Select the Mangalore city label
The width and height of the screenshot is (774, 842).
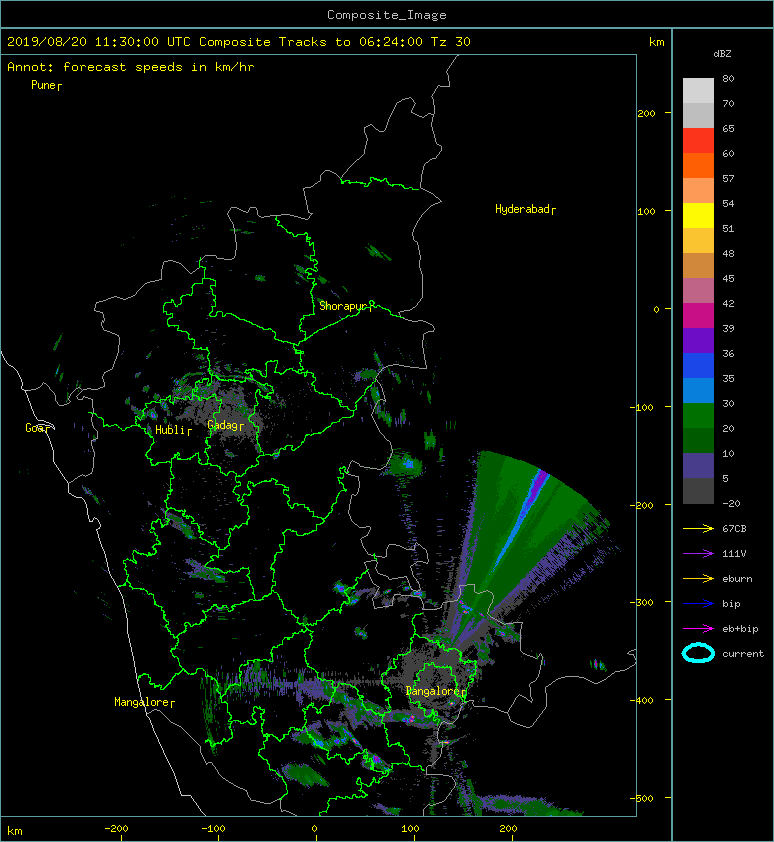click(144, 702)
